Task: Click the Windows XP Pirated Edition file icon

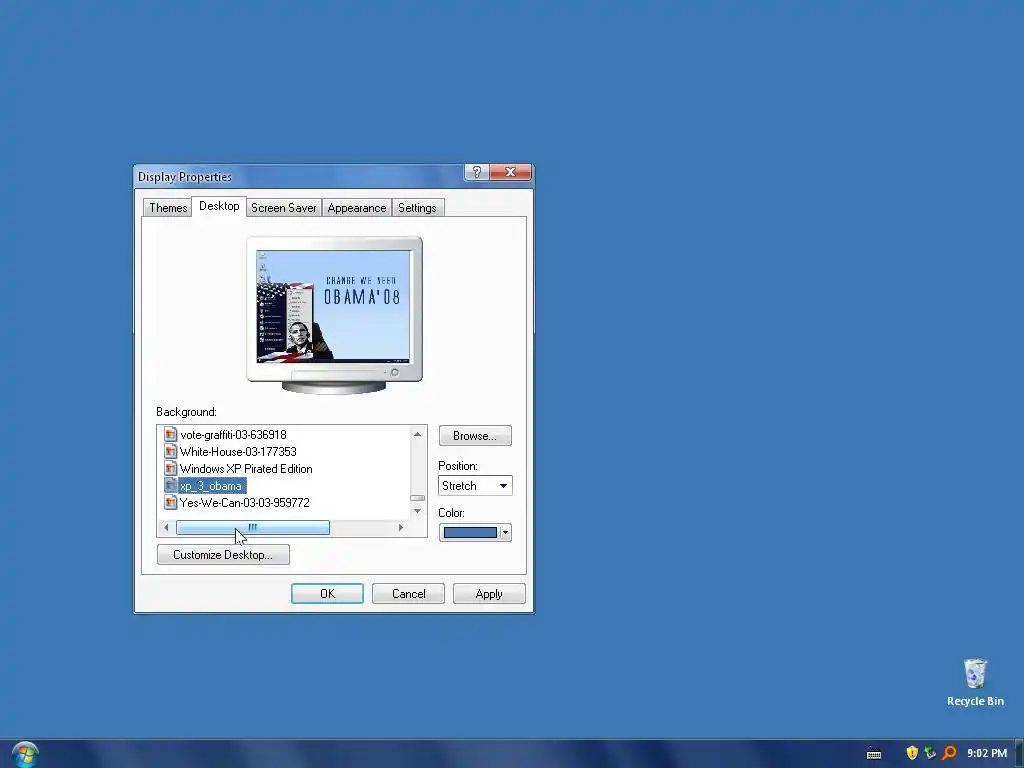Action: [170, 468]
